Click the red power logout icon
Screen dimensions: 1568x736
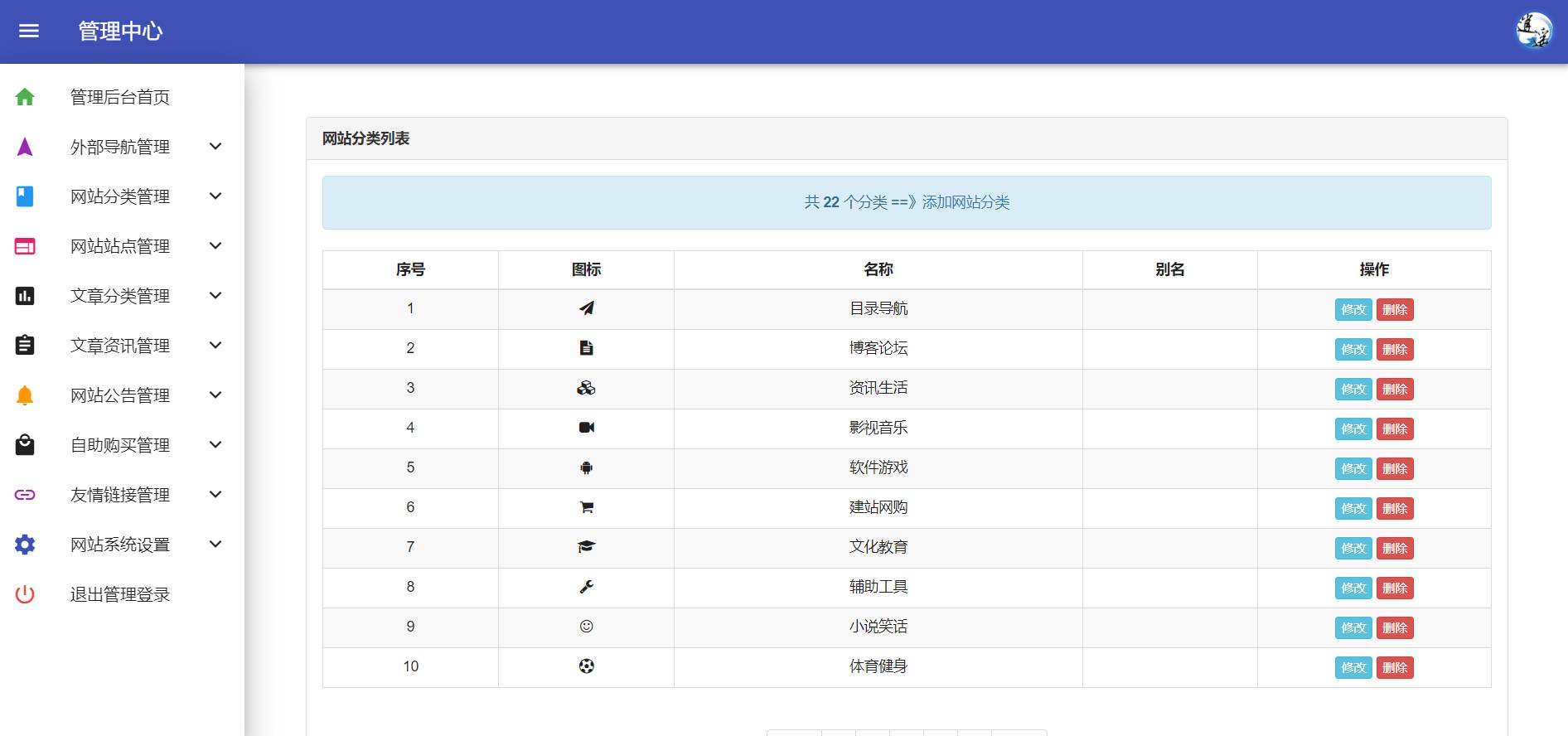click(25, 594)
